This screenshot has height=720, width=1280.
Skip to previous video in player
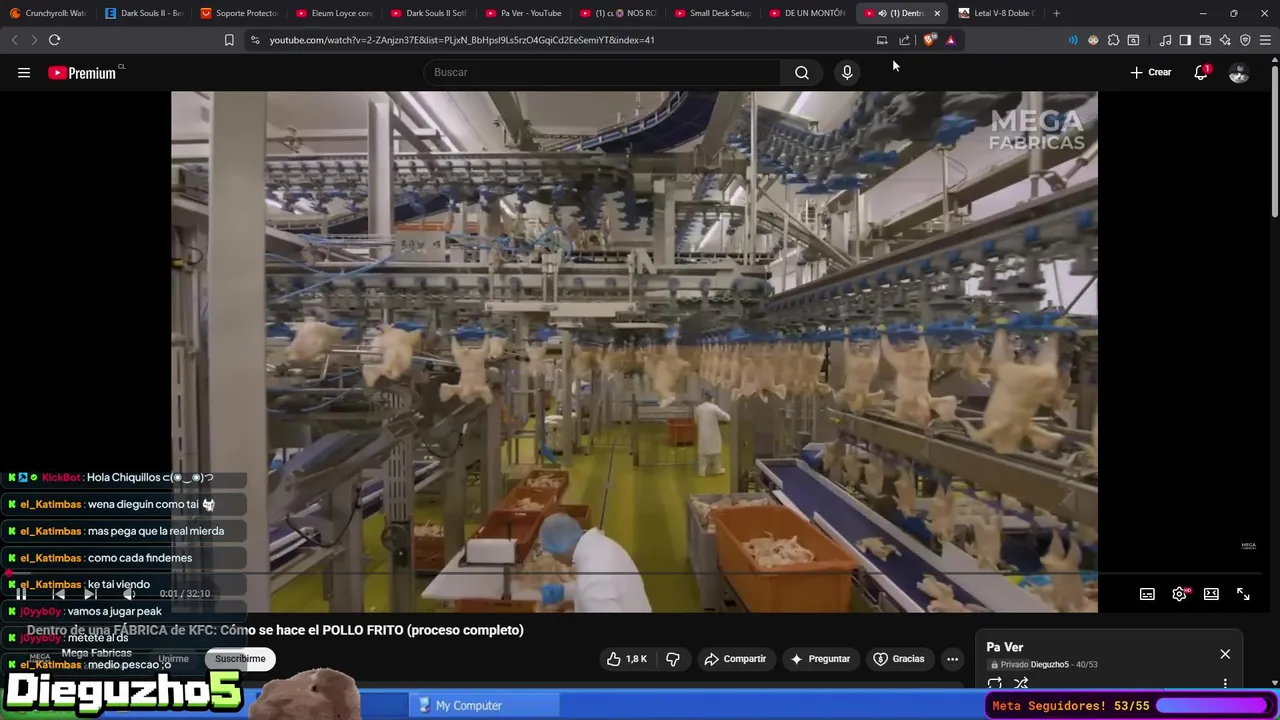click(x=58, y=593)
